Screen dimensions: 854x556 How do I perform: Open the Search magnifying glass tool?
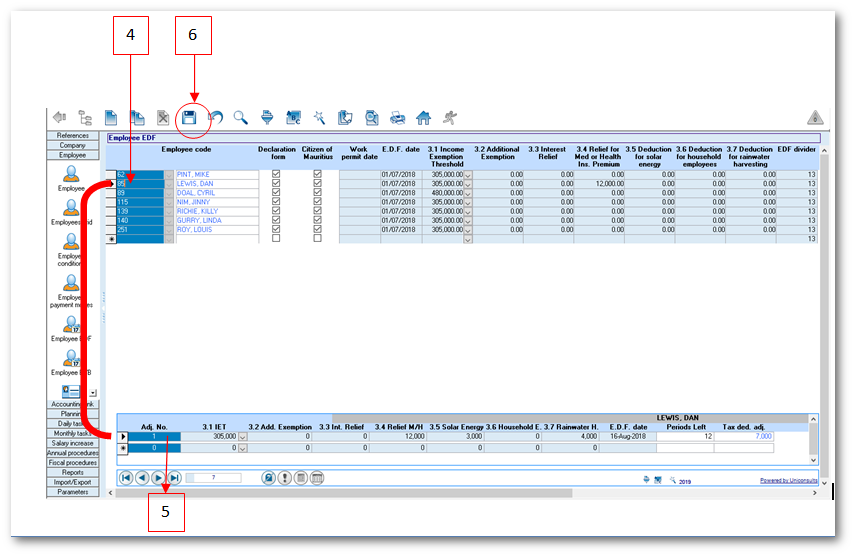click(241, 118)
